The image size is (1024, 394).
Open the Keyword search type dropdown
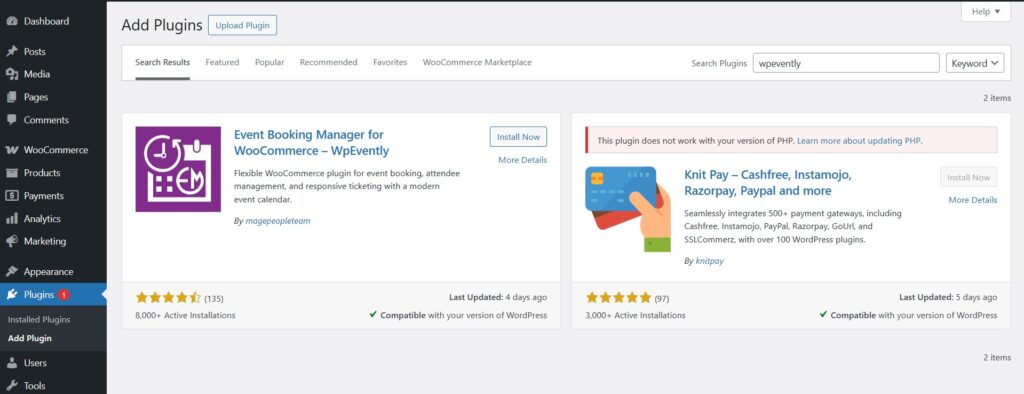click(x=975, y=63)
